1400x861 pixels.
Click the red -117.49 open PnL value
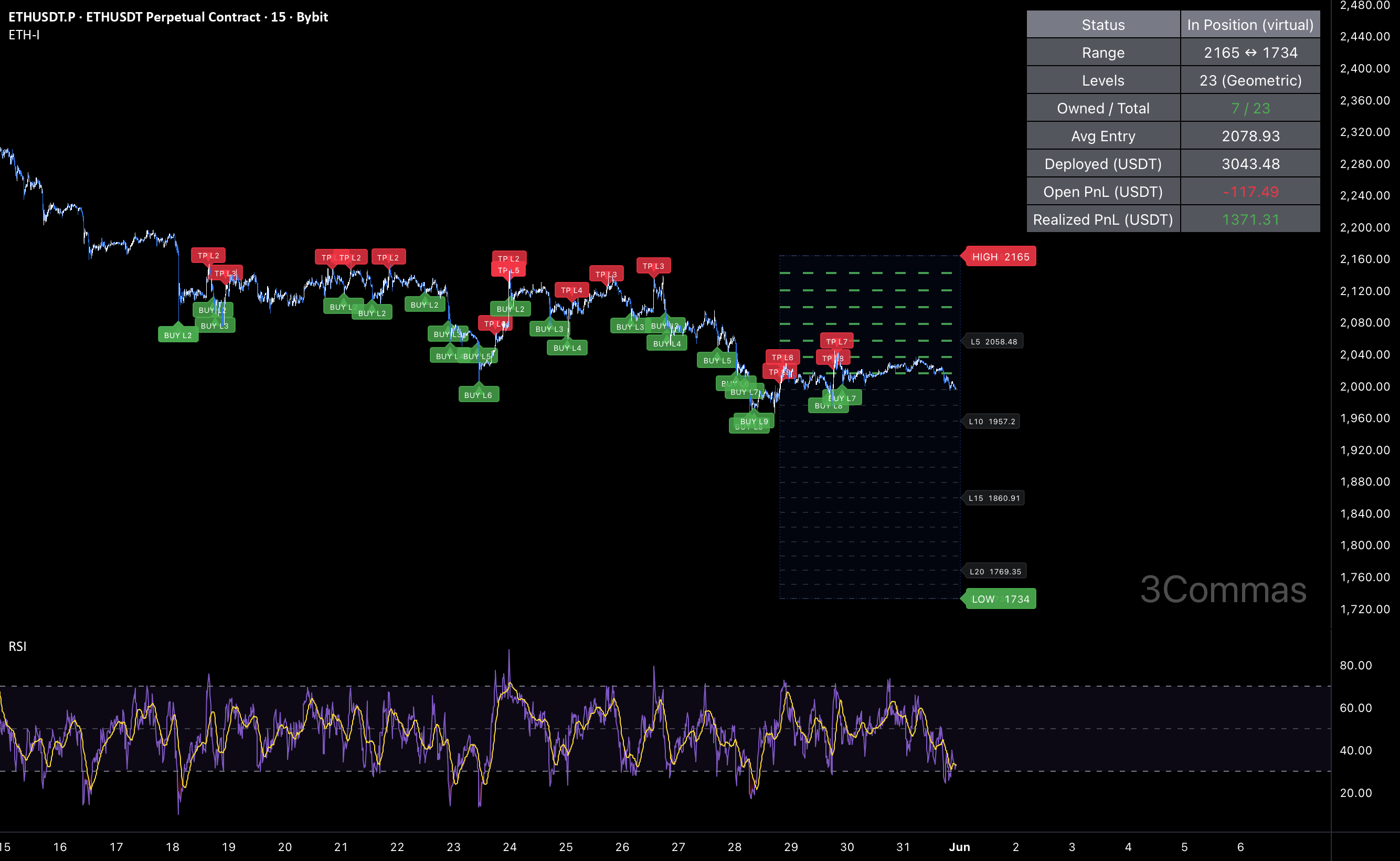click(x=1250, y=192)
